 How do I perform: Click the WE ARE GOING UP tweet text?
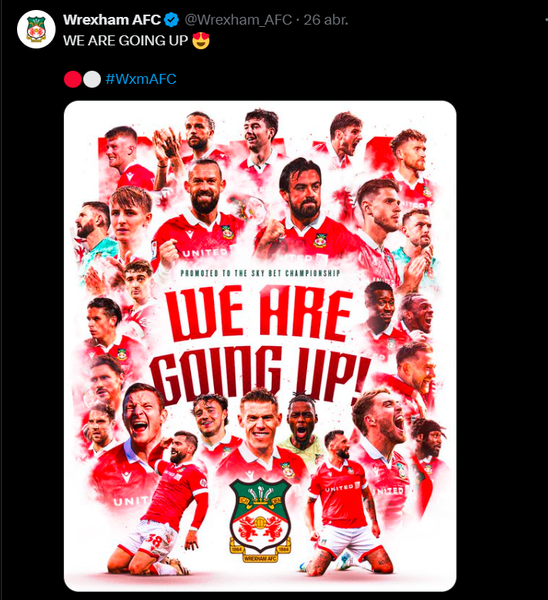pyautogui.click(x=126, y=41)
